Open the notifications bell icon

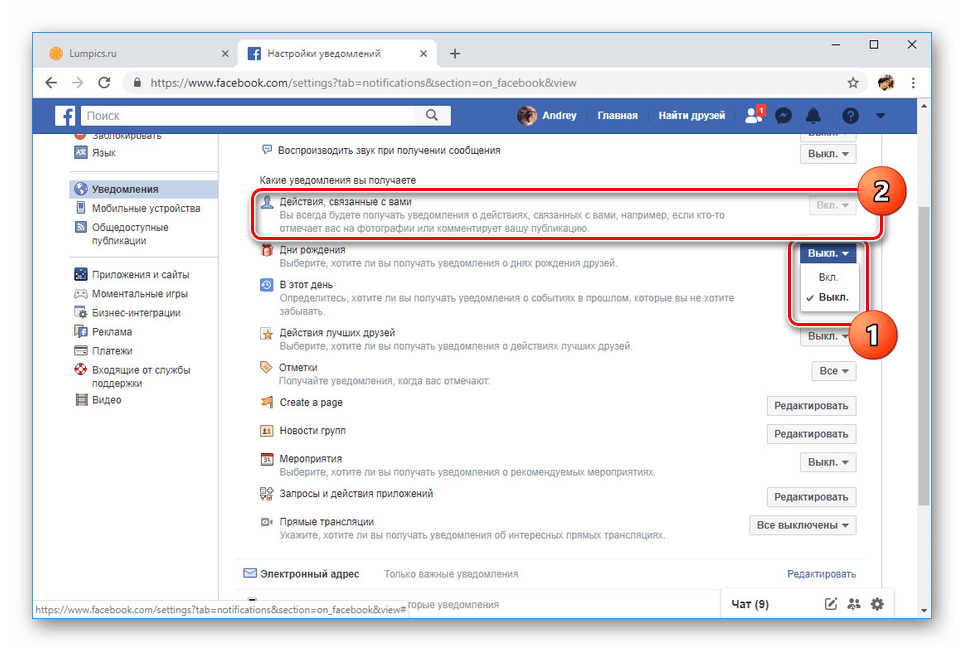coord(813,116)
